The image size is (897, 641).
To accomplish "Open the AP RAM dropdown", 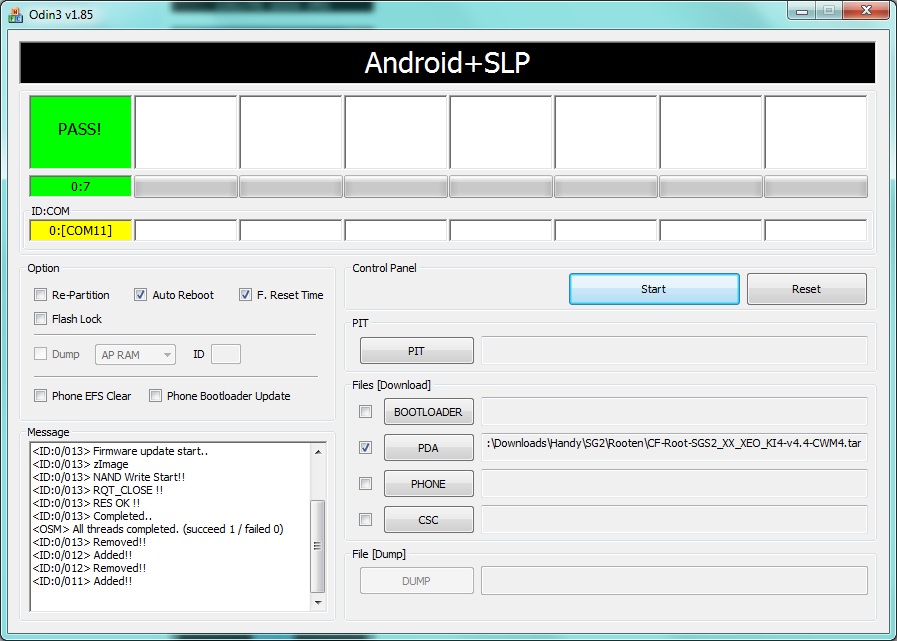I will click(135, 355).
